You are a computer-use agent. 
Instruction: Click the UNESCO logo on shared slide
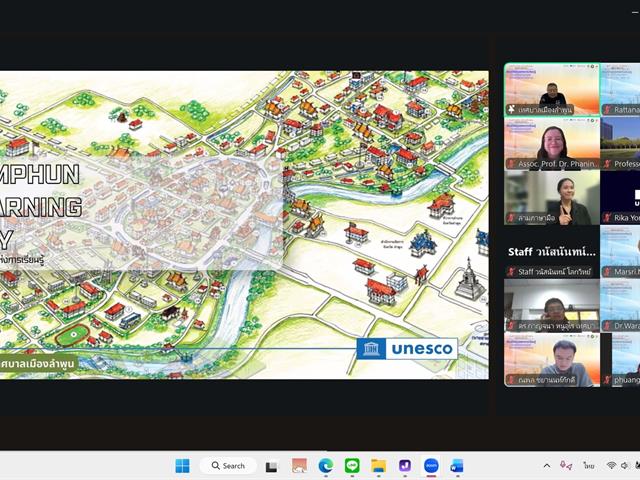(407, 348)
